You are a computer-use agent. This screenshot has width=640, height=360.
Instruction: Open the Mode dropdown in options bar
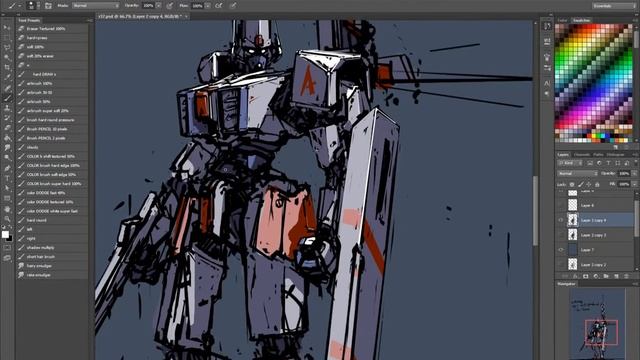[x=96, y=6]
